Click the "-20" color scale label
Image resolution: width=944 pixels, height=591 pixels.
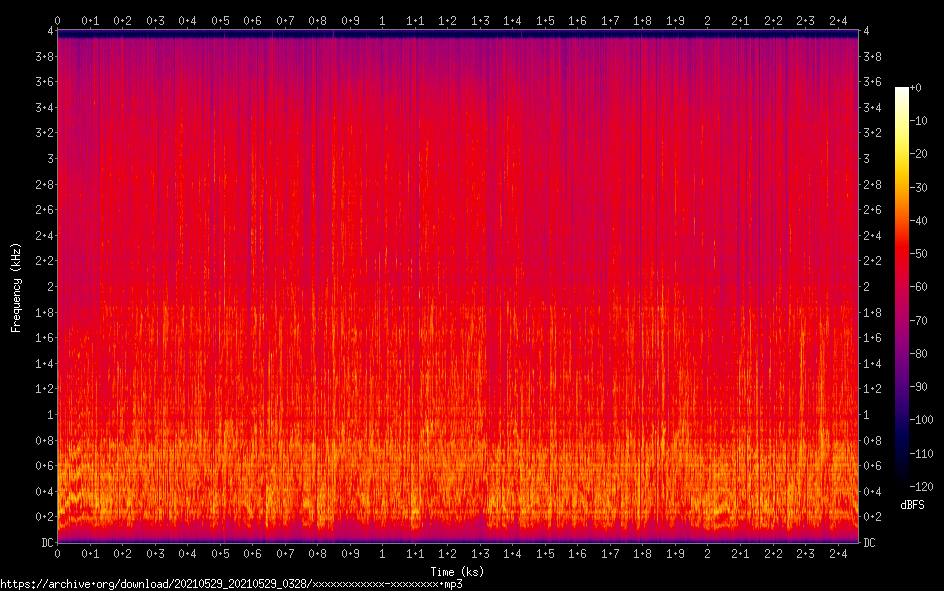point(918,154)
